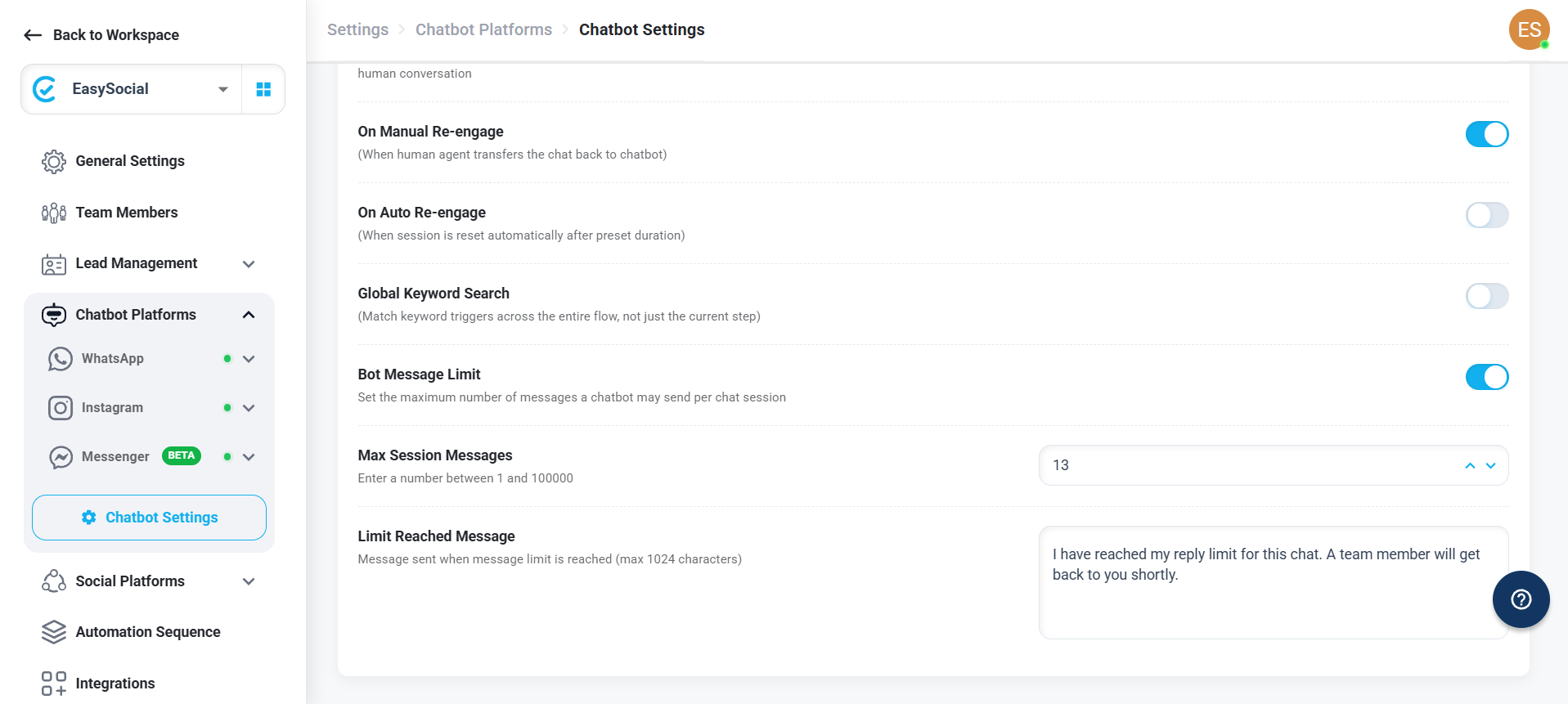Screen dimensions: 1568x704
Task: Turn on Global Keyword Search
Action: point(1487,296)
